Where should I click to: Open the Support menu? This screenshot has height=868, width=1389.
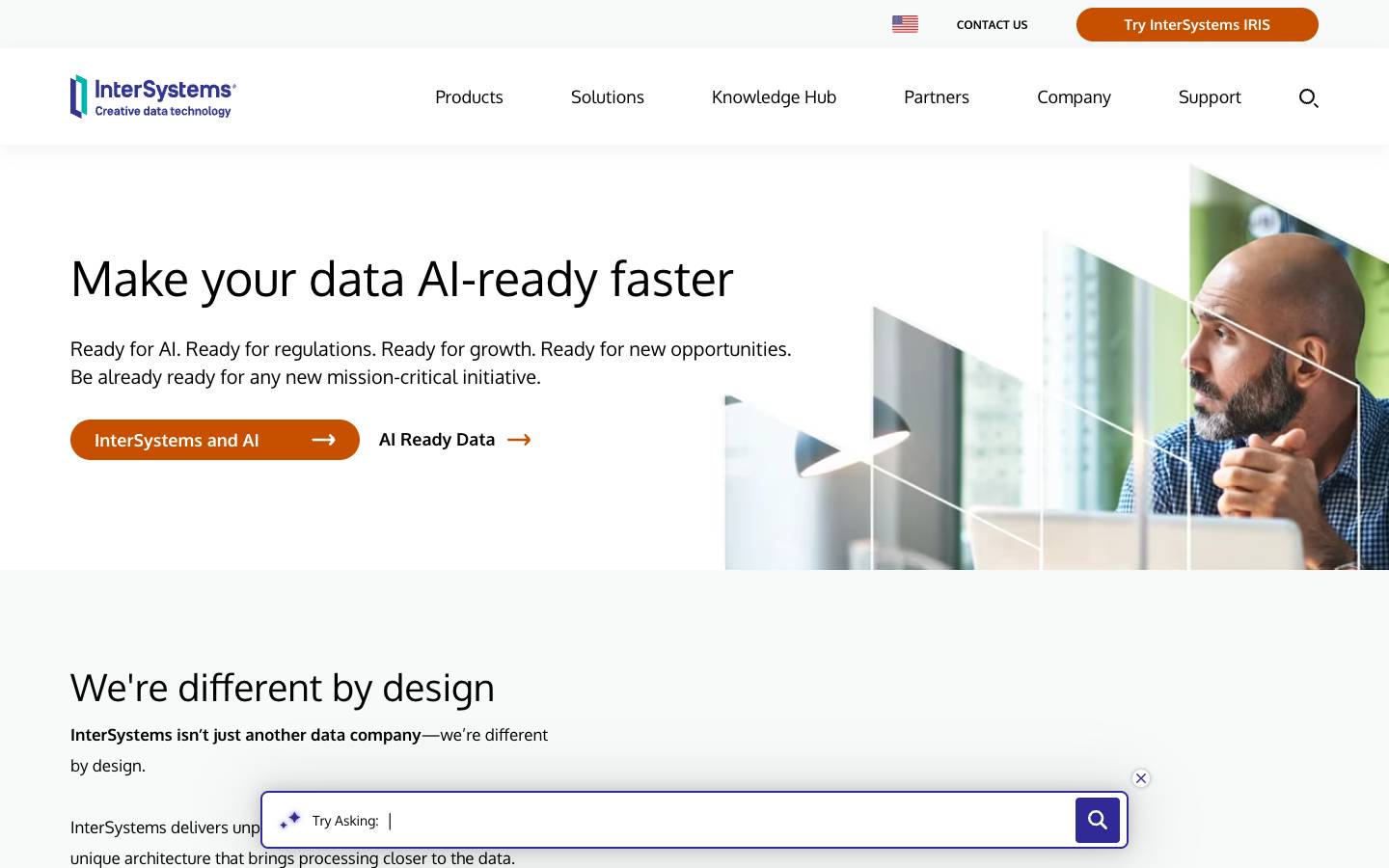click(x=1210, y=97)
